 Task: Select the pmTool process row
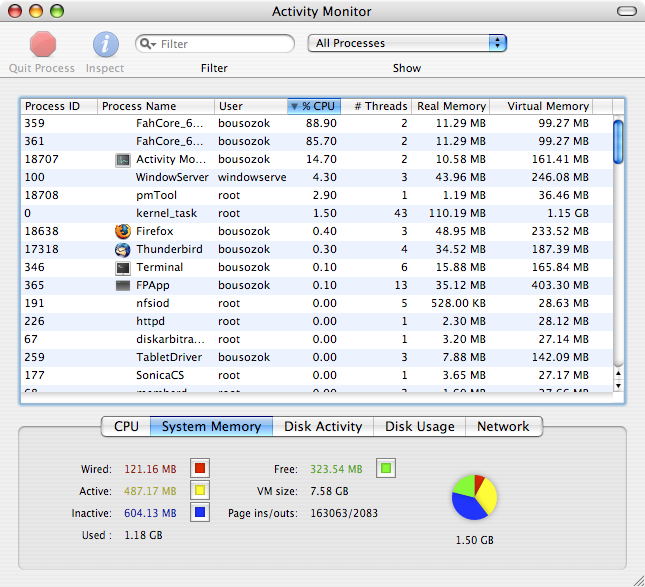coord(317,195)
